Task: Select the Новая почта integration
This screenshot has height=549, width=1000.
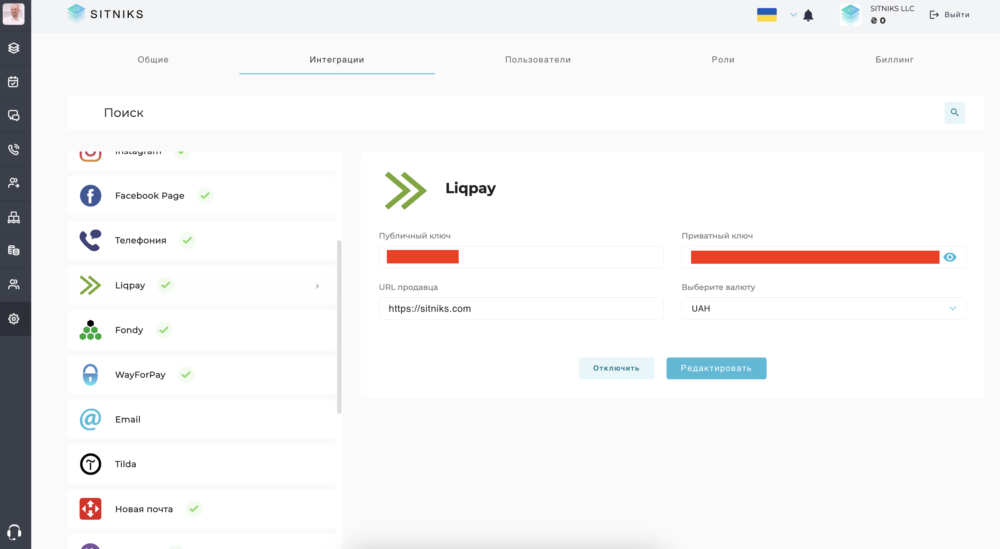Action: [202, 509]
